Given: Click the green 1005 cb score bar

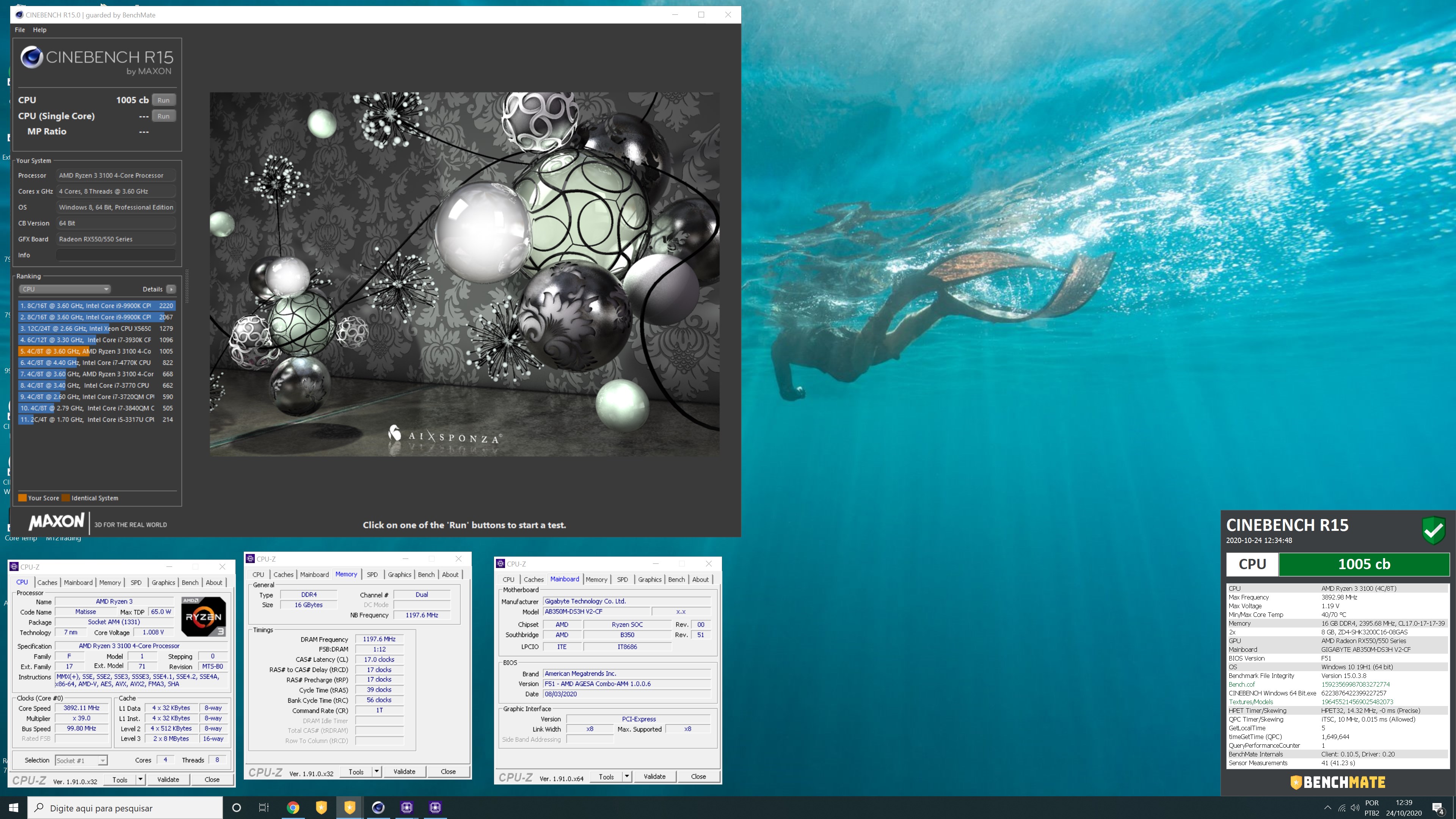Looking at the screenshot, I should (x=1364, y=564).
